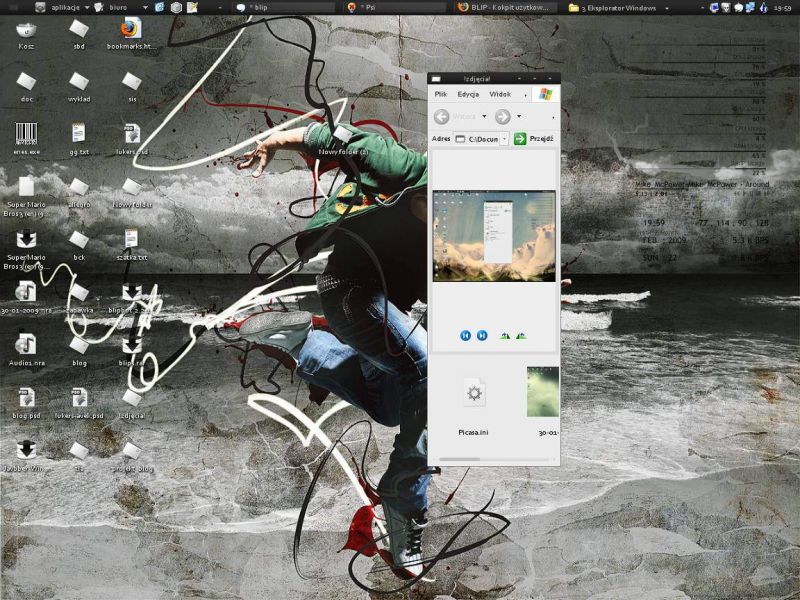800x600 pixels.
Task: Select the lukers-avek.psd file icon
Action: click(x=79, y=398)
